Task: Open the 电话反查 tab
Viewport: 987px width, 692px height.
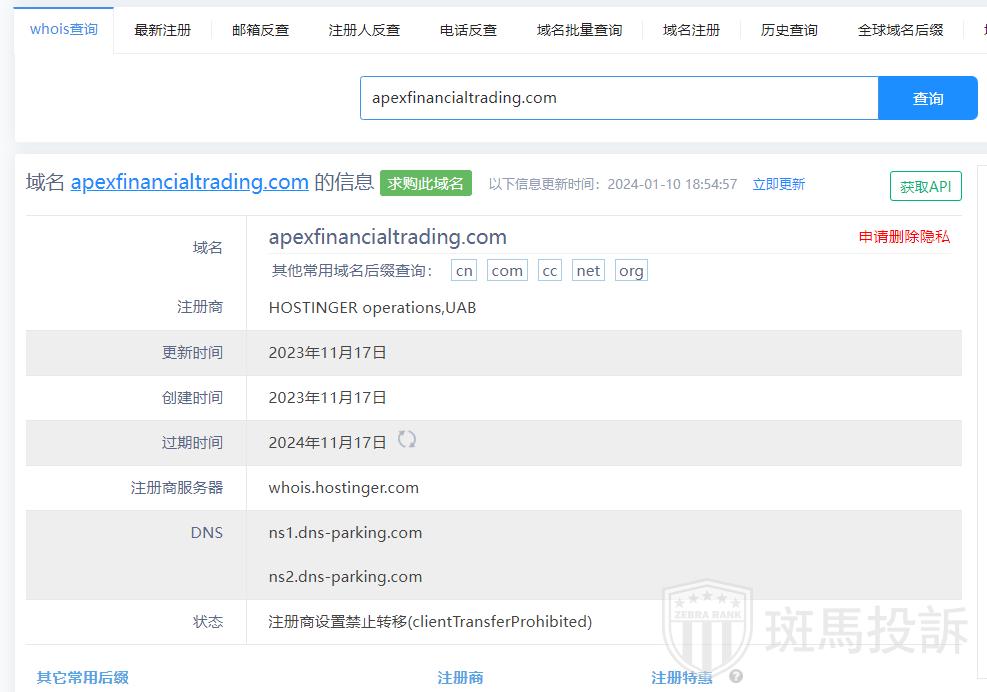Action: click(468, 30)
